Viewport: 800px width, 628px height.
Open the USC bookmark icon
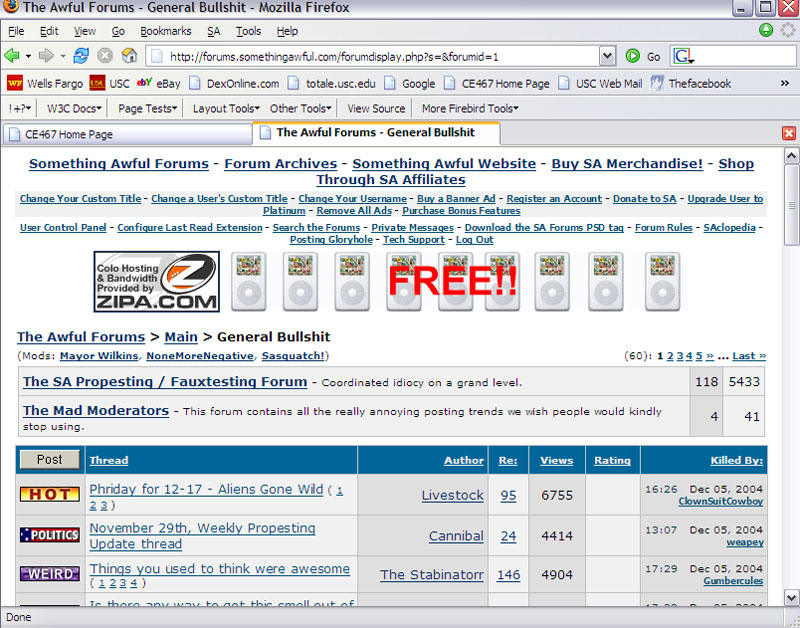pyautogui.click(x=97, y=83)
